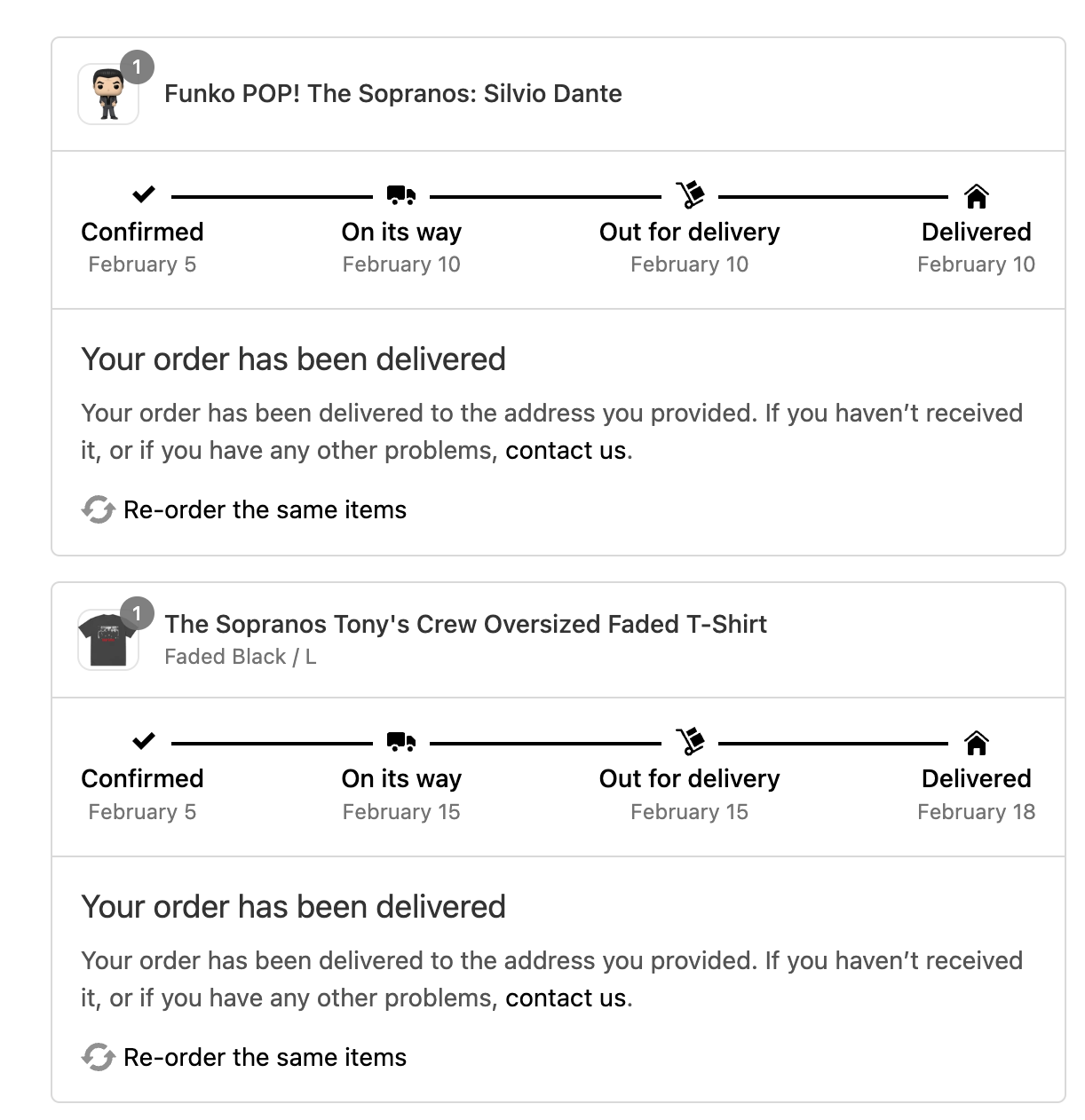
Task: Click house Delivered icon in Funko order
Action: [976, 196]
